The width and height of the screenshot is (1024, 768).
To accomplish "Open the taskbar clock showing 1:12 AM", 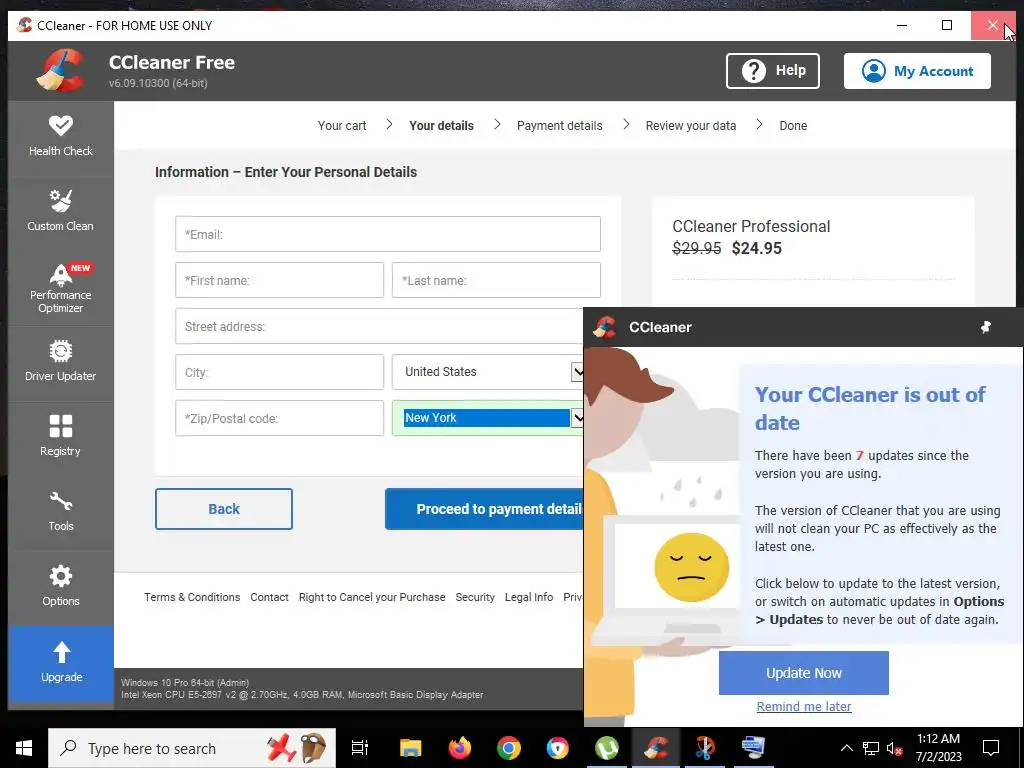I will pos(938,748).
